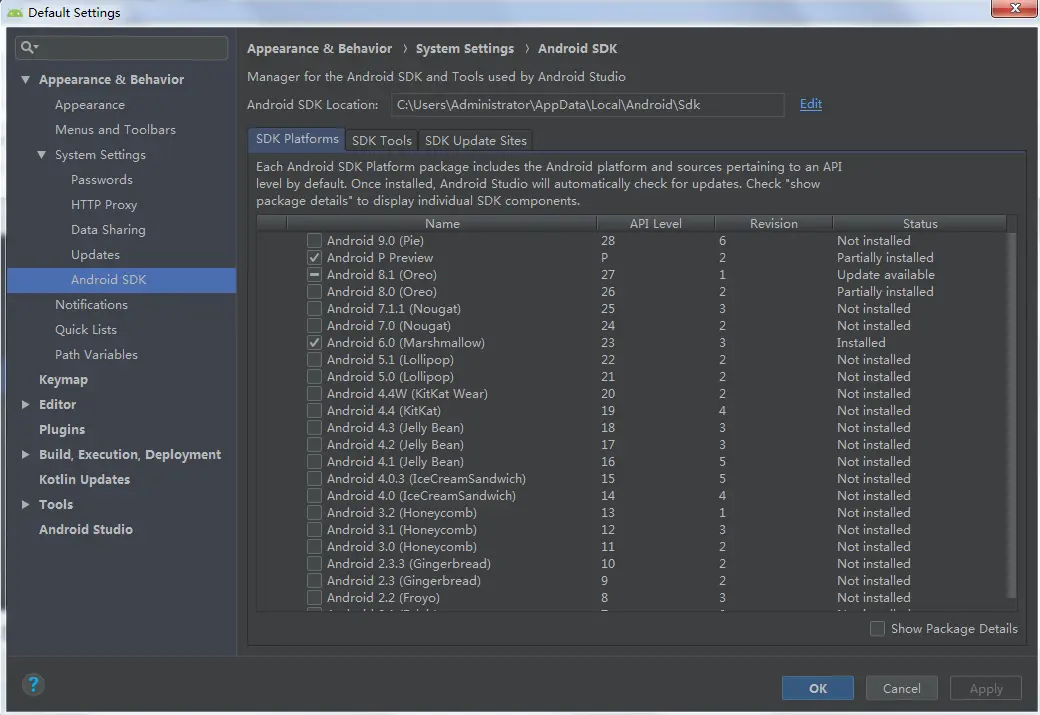
Task: Click the SDK platforms list scrollbar
Action: pos(1011,411)
